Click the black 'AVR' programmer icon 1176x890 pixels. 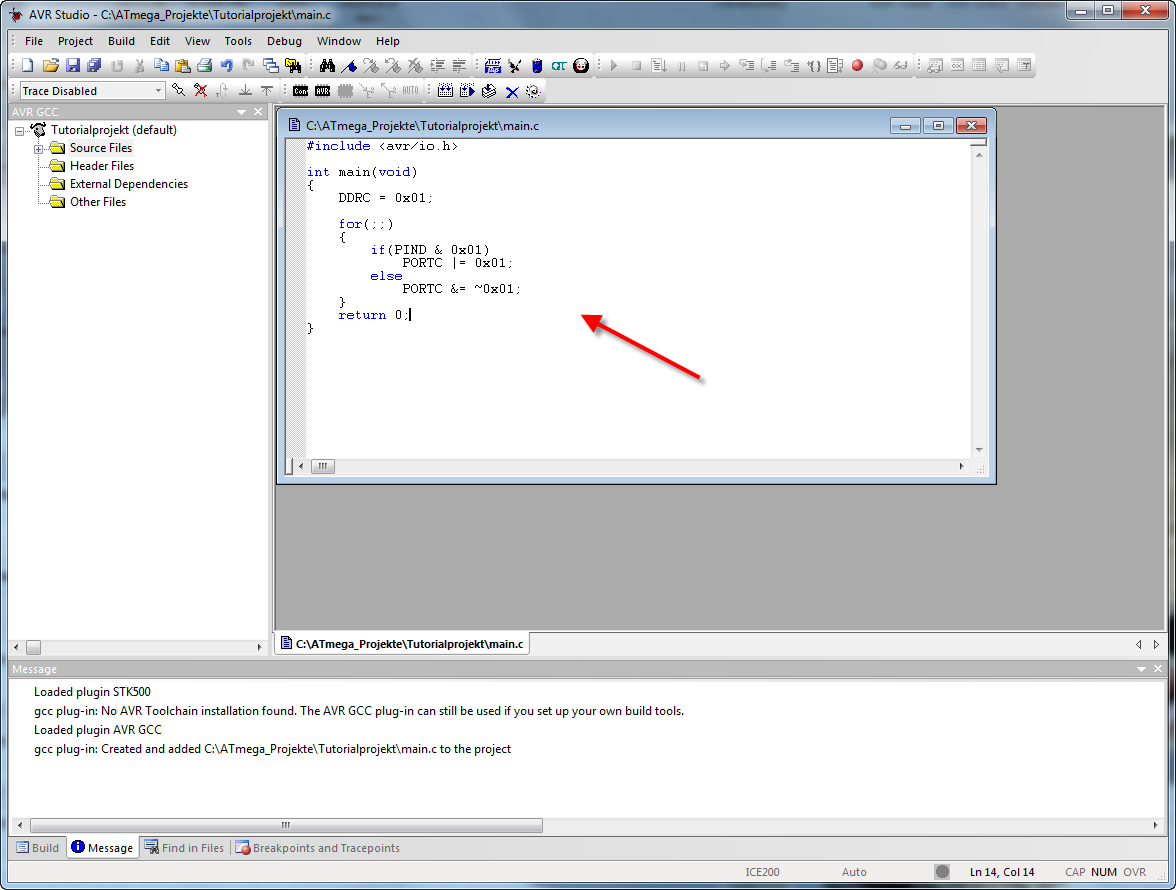coord(322,91)
